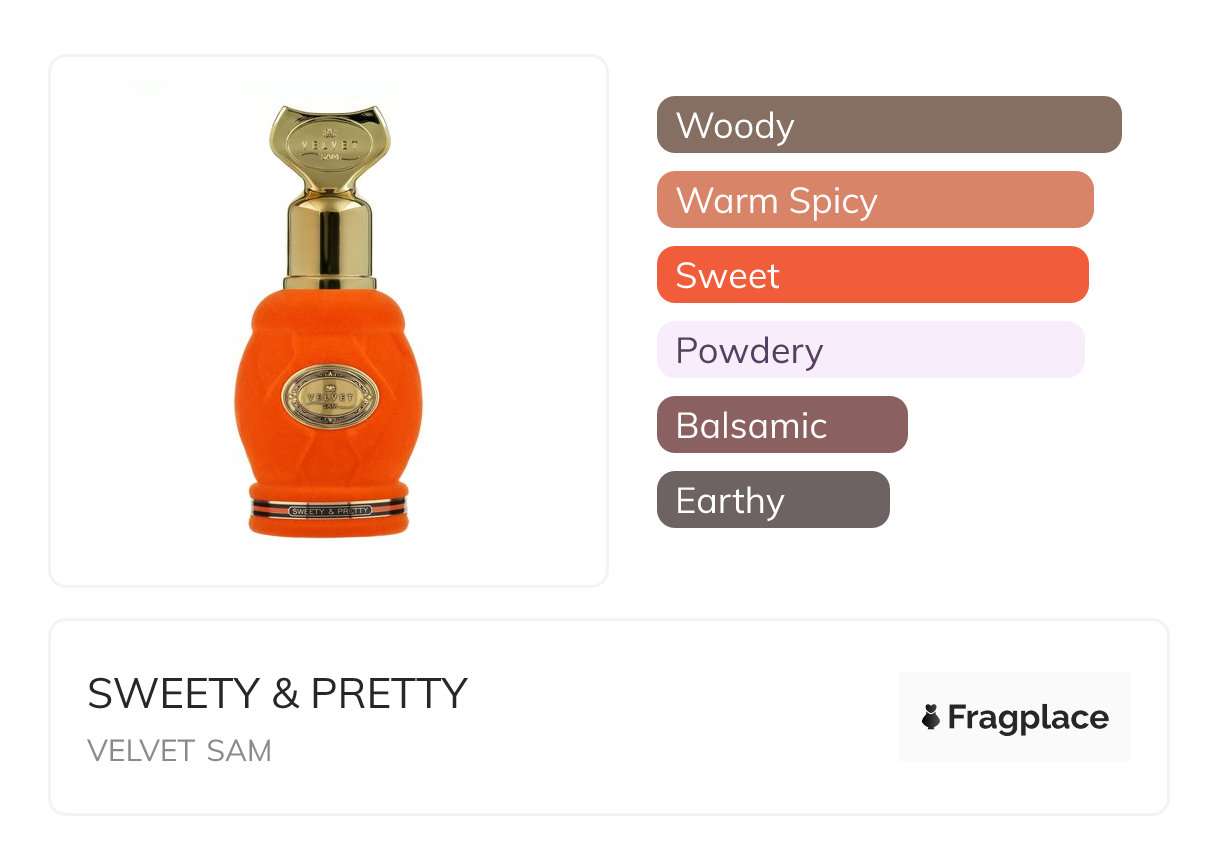Open the VELVET SAM brand link
Screen dimensions: 1218x864
(x=179, y=751)
